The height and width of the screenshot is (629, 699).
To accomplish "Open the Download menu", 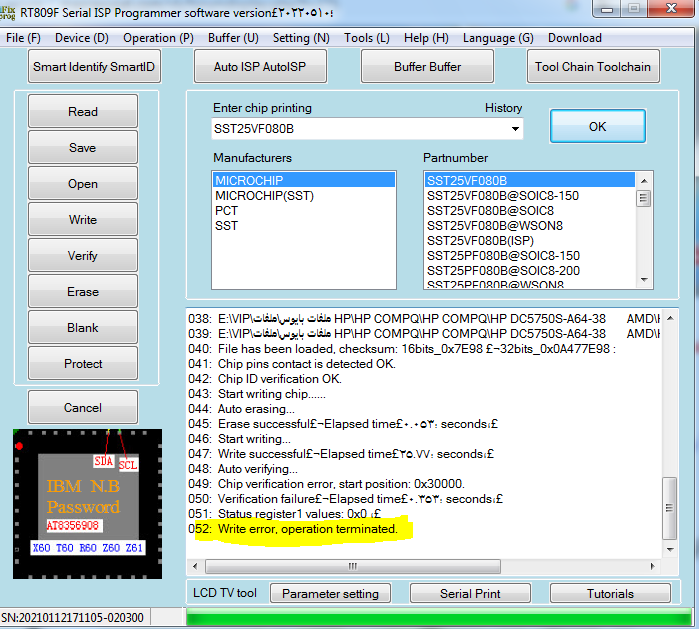I will tap(575, 38).
